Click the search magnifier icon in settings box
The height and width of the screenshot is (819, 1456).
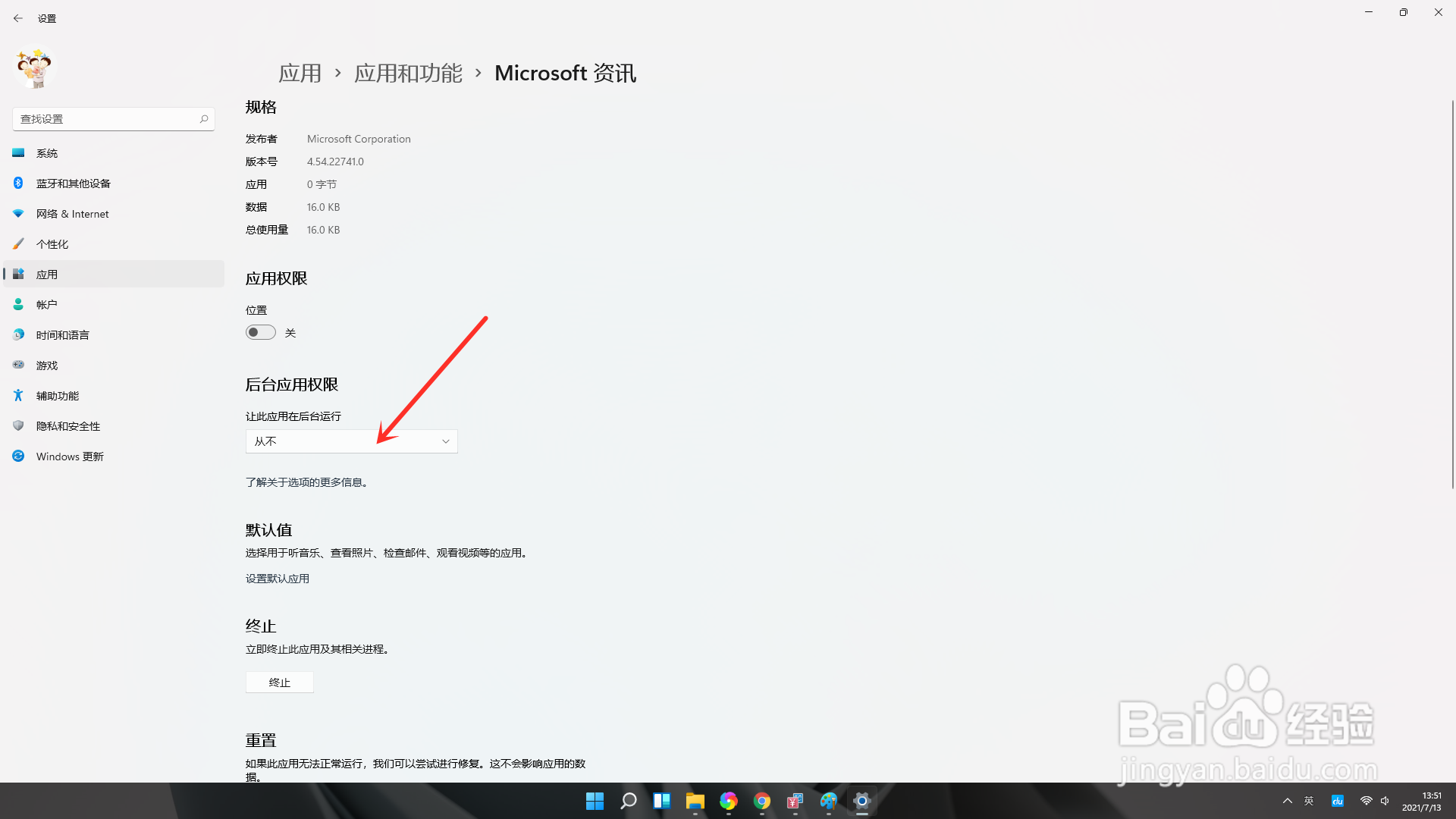[204, 119]
